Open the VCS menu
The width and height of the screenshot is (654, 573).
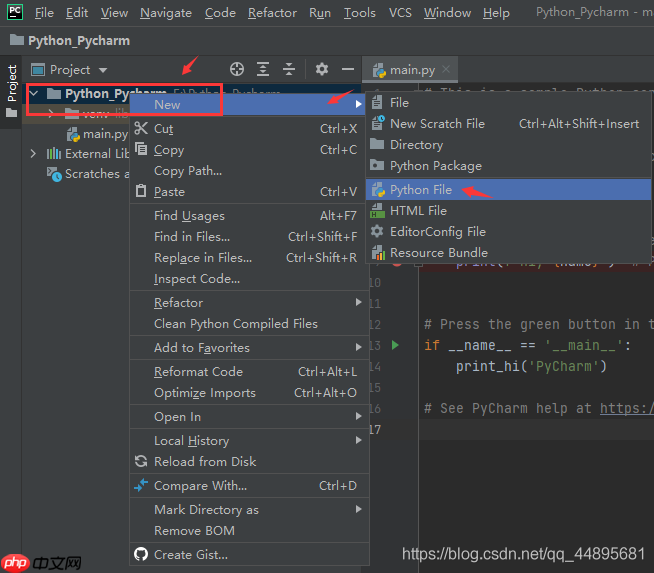[x=400, y=13]
